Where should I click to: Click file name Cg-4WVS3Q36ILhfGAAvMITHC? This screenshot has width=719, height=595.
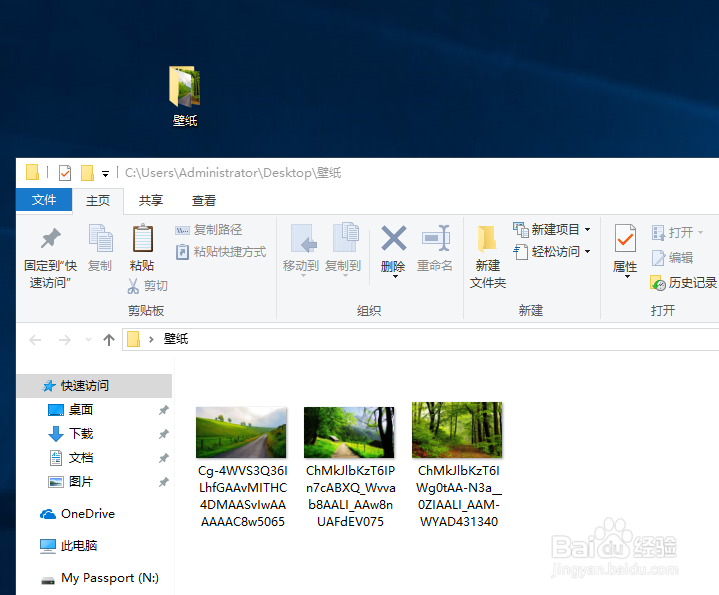click(243, 496)
